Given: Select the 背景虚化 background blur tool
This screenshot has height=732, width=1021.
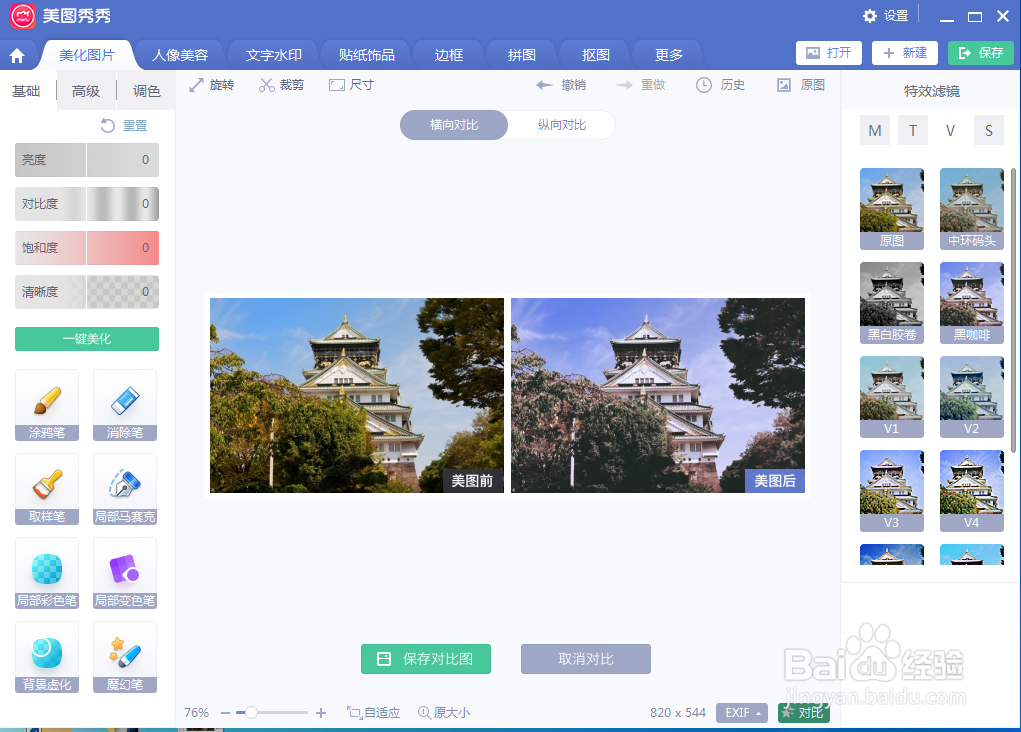Looking at the screenshot, I should coord(46,657).
